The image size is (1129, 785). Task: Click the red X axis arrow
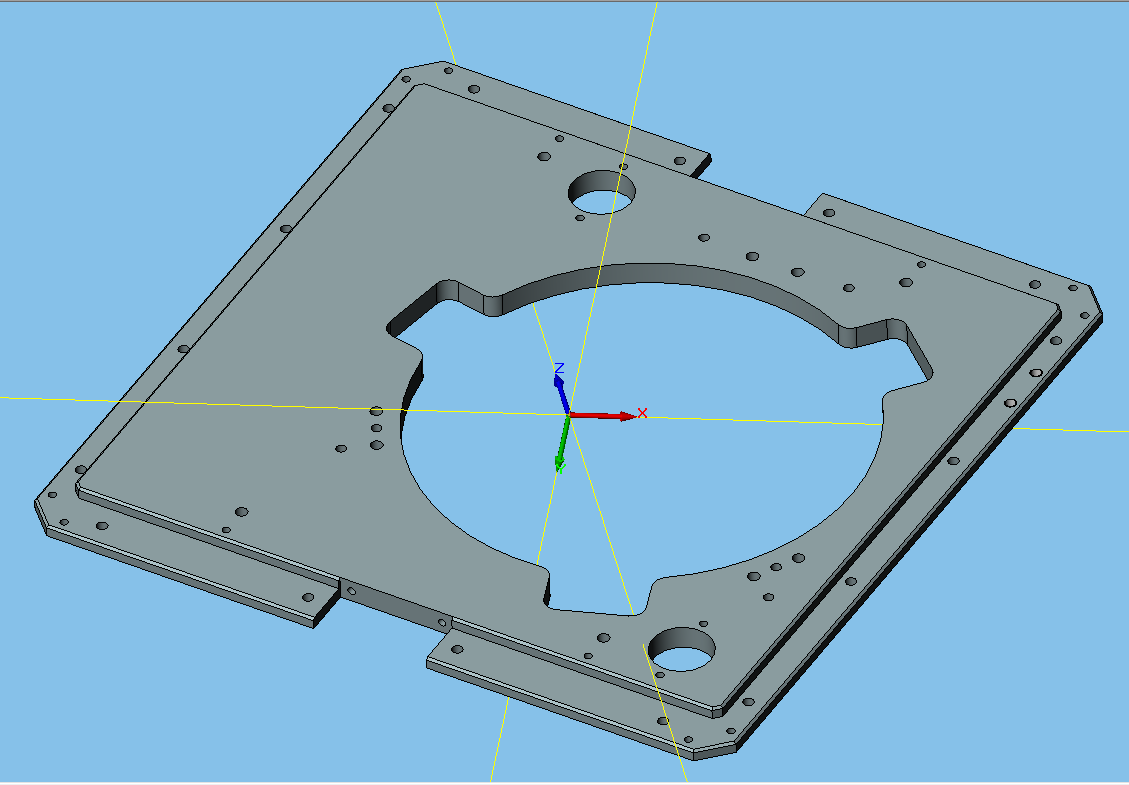click(x=603, y=416)
